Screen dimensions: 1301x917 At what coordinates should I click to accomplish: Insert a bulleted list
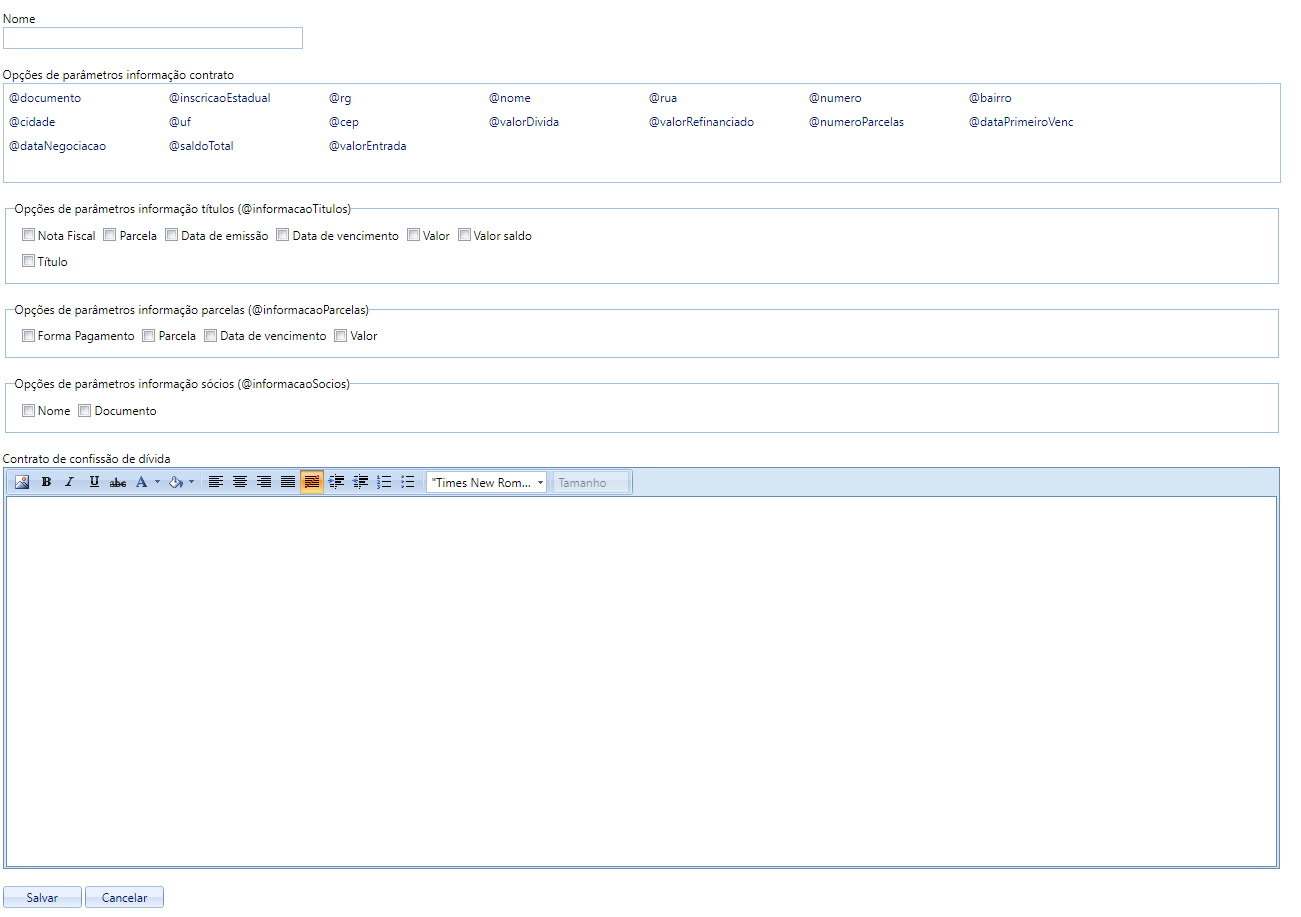pos(408,482)
